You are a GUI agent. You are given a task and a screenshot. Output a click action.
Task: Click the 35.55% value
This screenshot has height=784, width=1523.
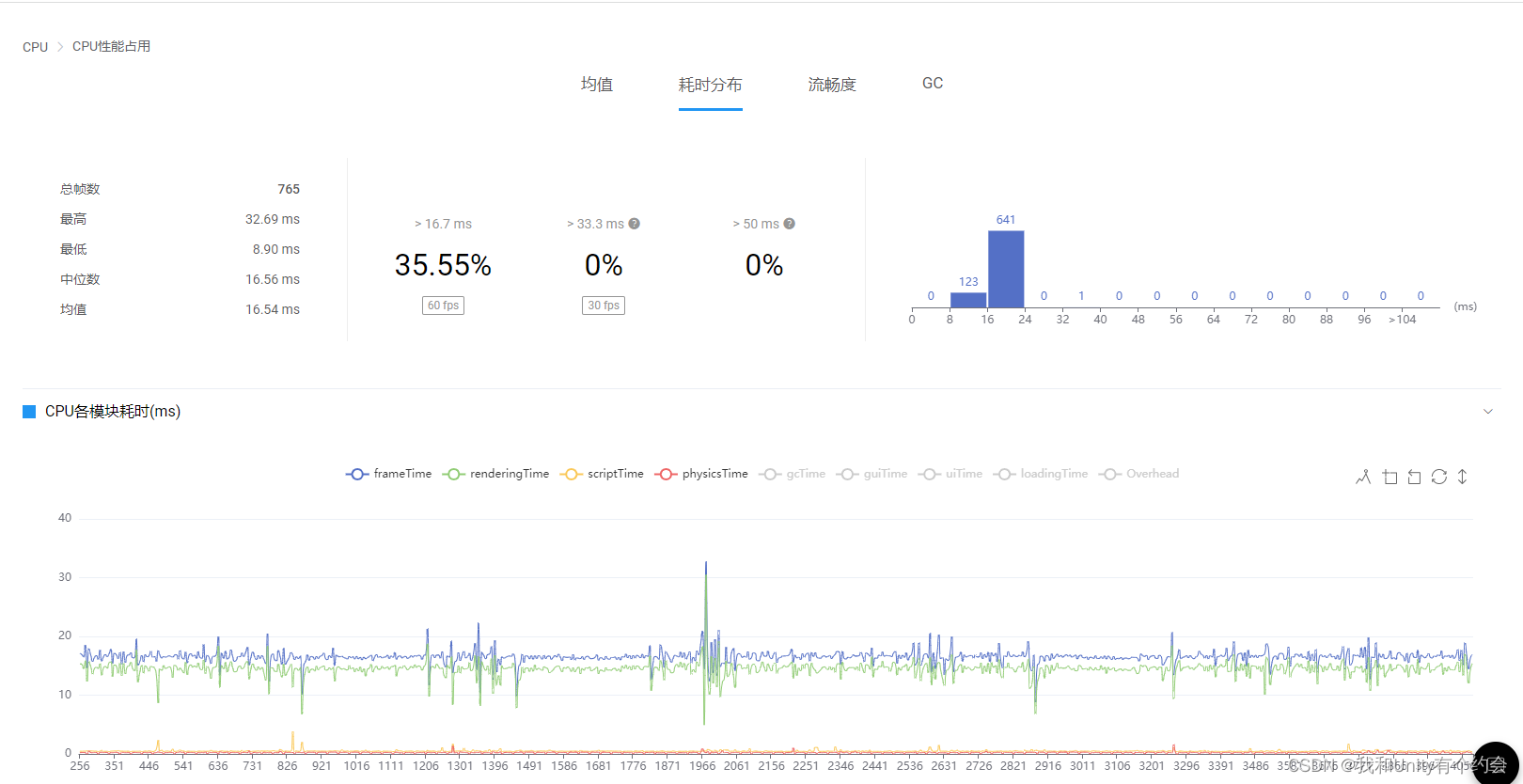click(x=443, y=265)
